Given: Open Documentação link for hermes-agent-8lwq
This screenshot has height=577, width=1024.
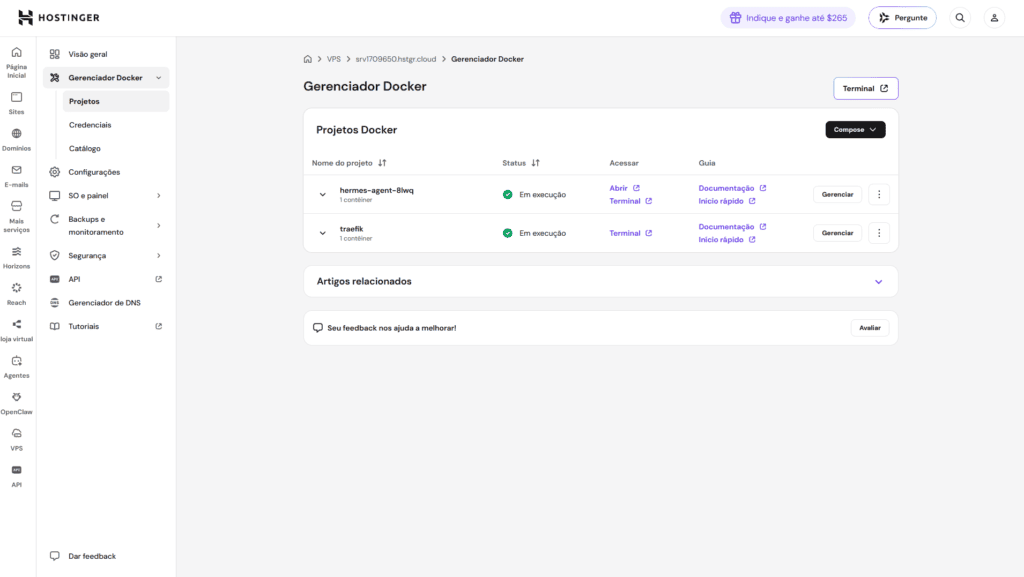Looking at the screenshot, I should 732,188.
